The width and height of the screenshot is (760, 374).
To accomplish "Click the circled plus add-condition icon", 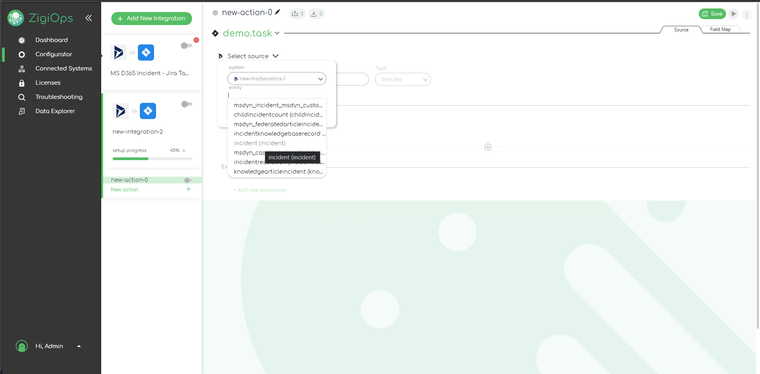I will pyautogui.click(x=488, y=147).
